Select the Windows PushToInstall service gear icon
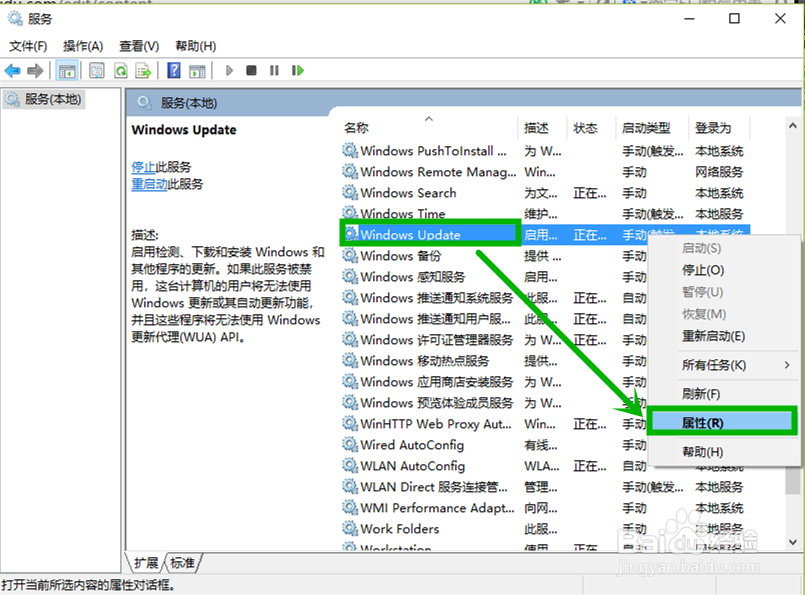Viewport: 805px width, 595px height. tap(350, 150)
